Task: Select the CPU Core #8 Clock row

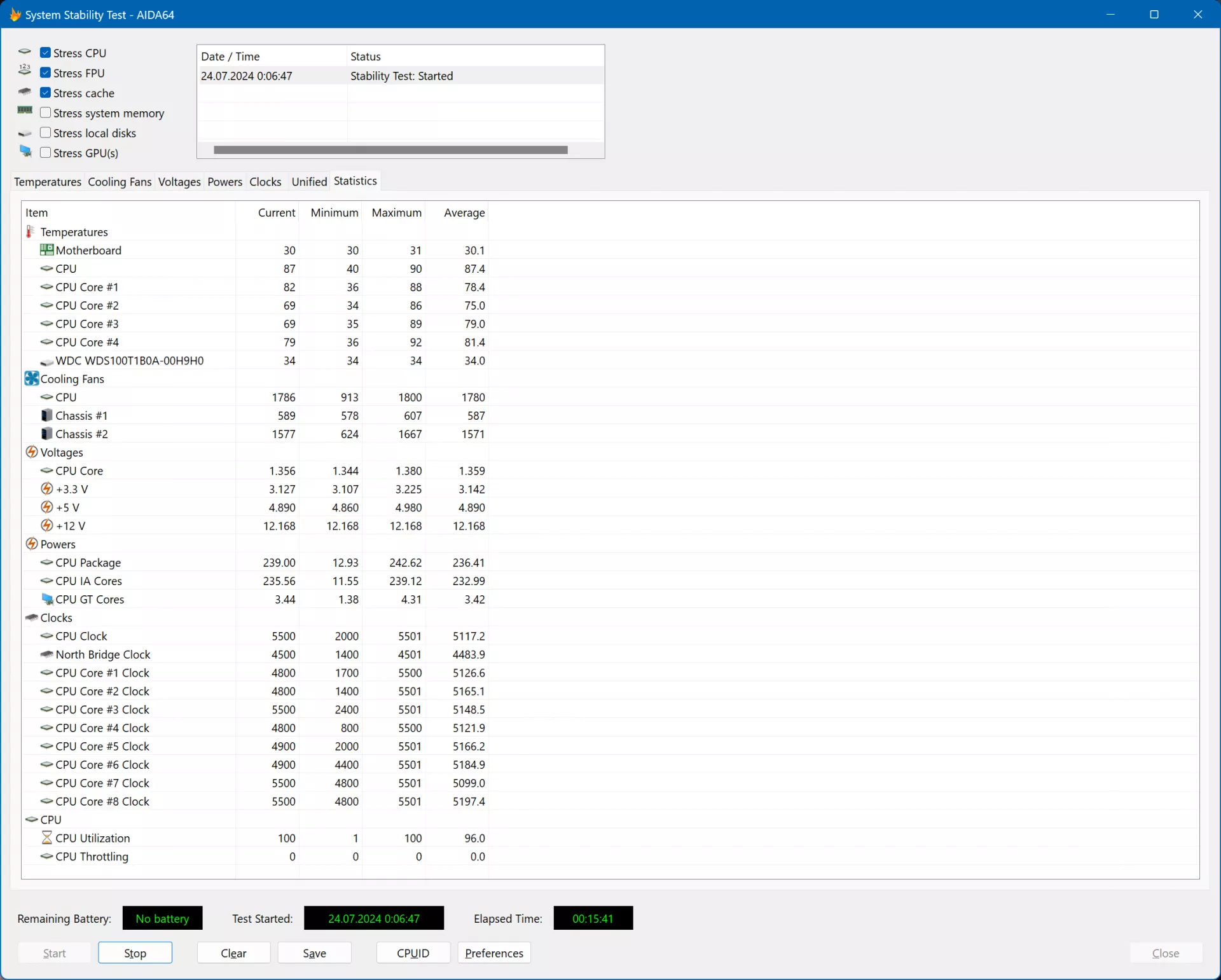Action: [x=255, y=801]
